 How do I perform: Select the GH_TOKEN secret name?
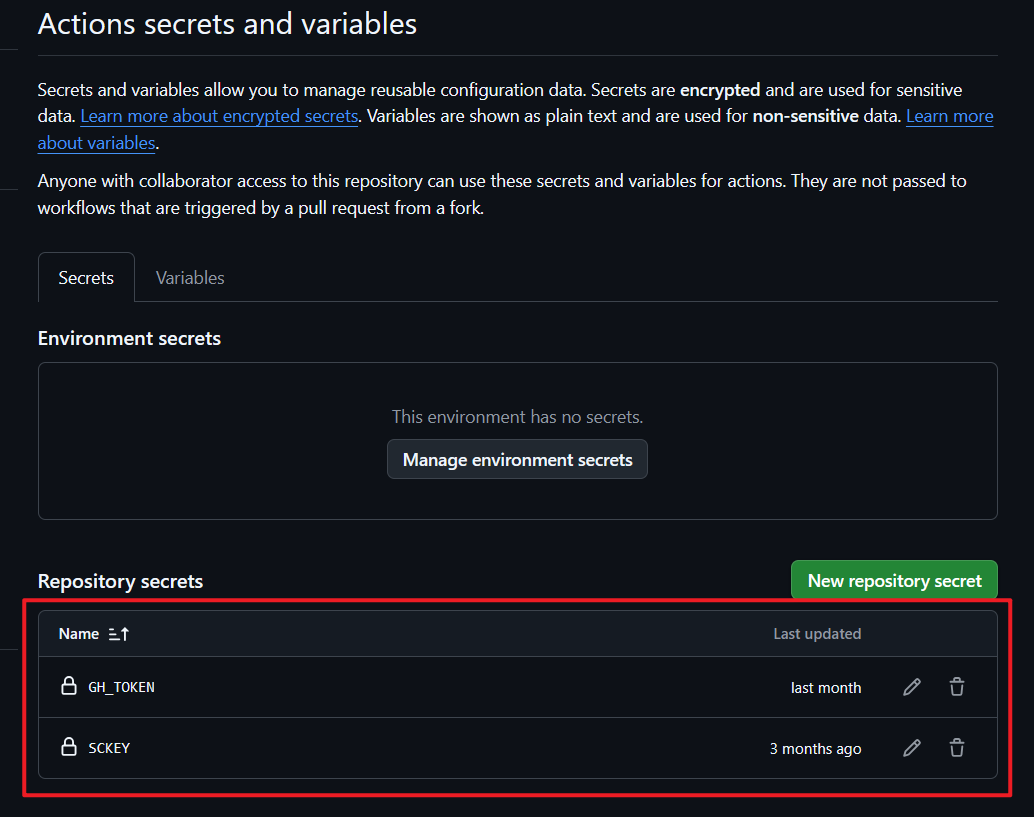coord(121,687)
